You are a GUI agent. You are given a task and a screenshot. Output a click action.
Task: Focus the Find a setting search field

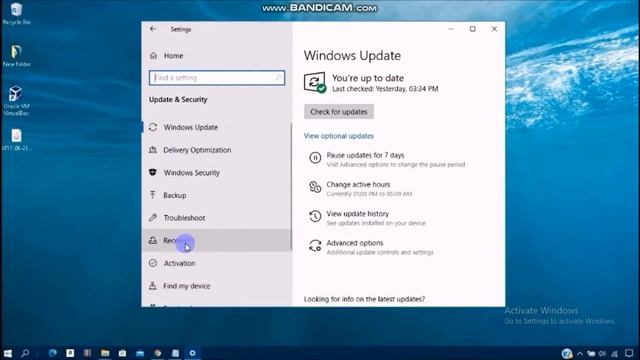217,78
